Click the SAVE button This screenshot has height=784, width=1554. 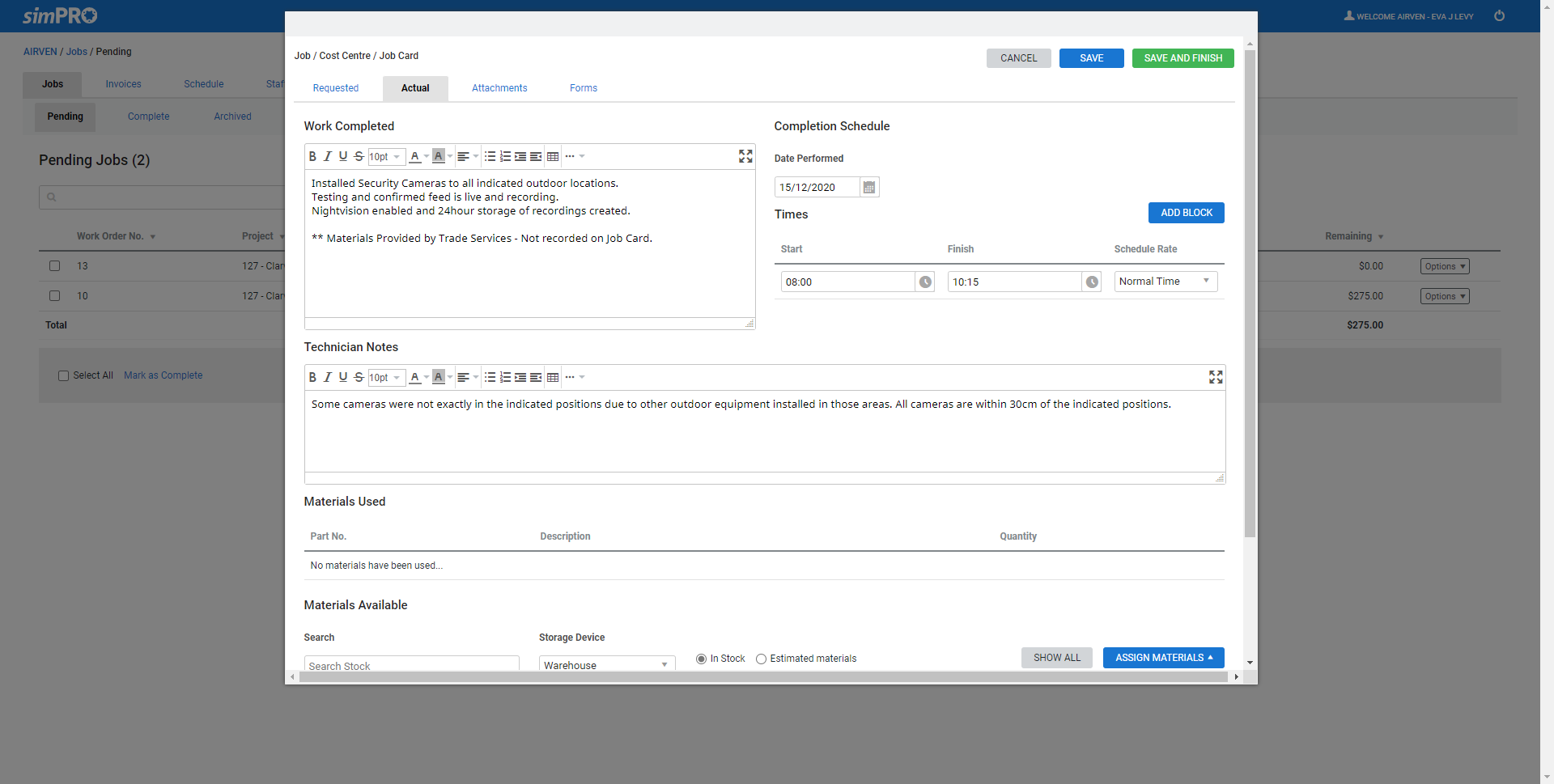point(1091,58)
